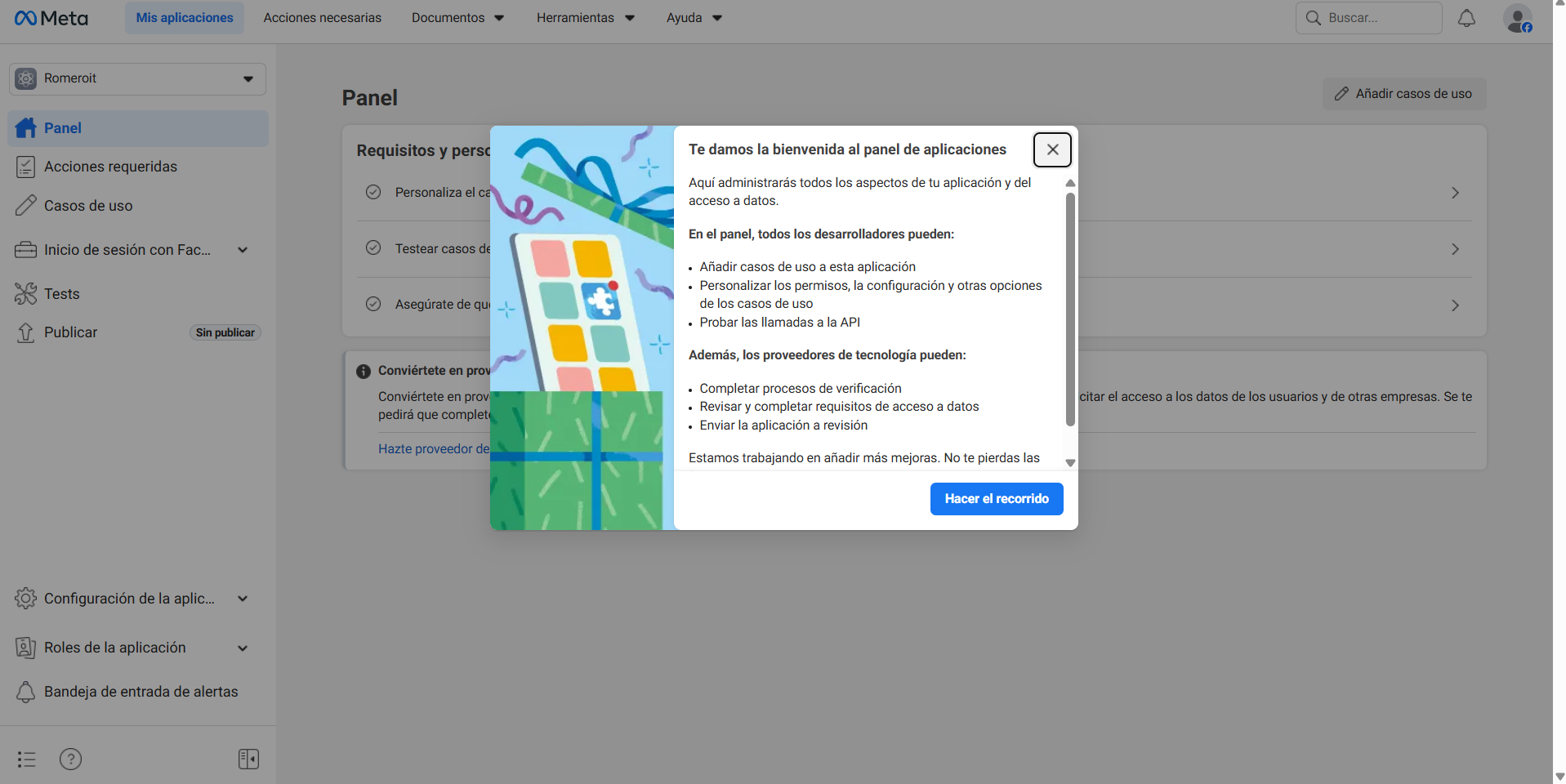The height and width of the screenshot is (784, 1566).
Task: Click the search magnifier icon
Action: tap(1314, 18)
